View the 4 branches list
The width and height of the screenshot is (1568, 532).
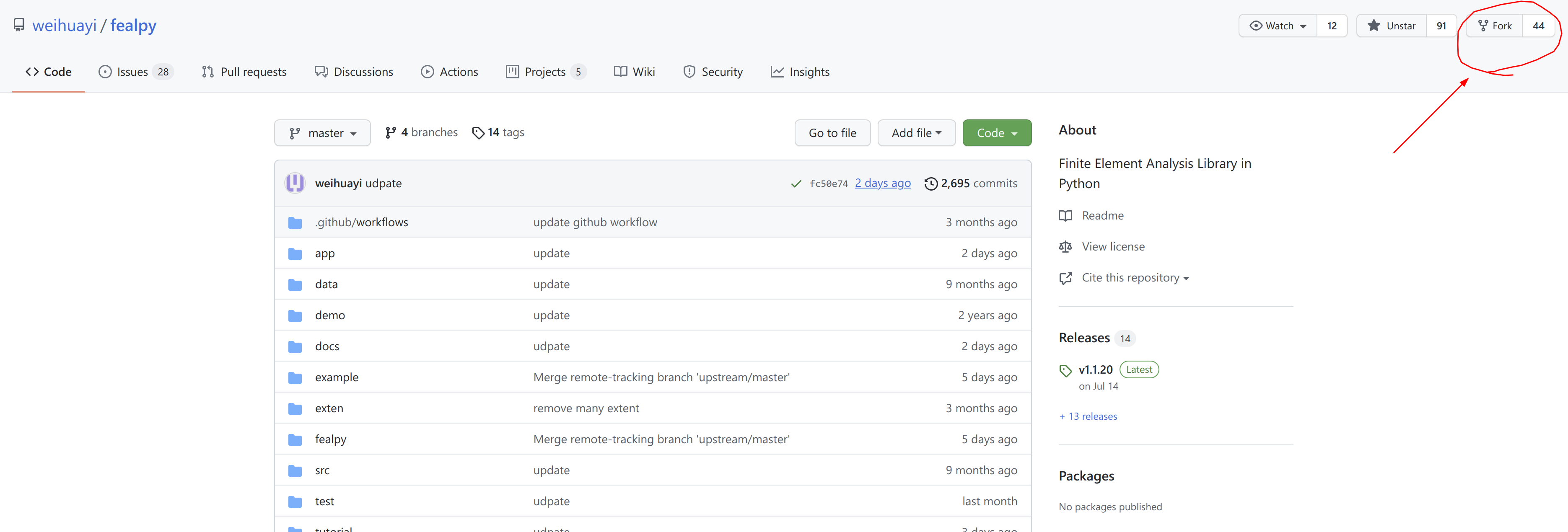point(421,132)
